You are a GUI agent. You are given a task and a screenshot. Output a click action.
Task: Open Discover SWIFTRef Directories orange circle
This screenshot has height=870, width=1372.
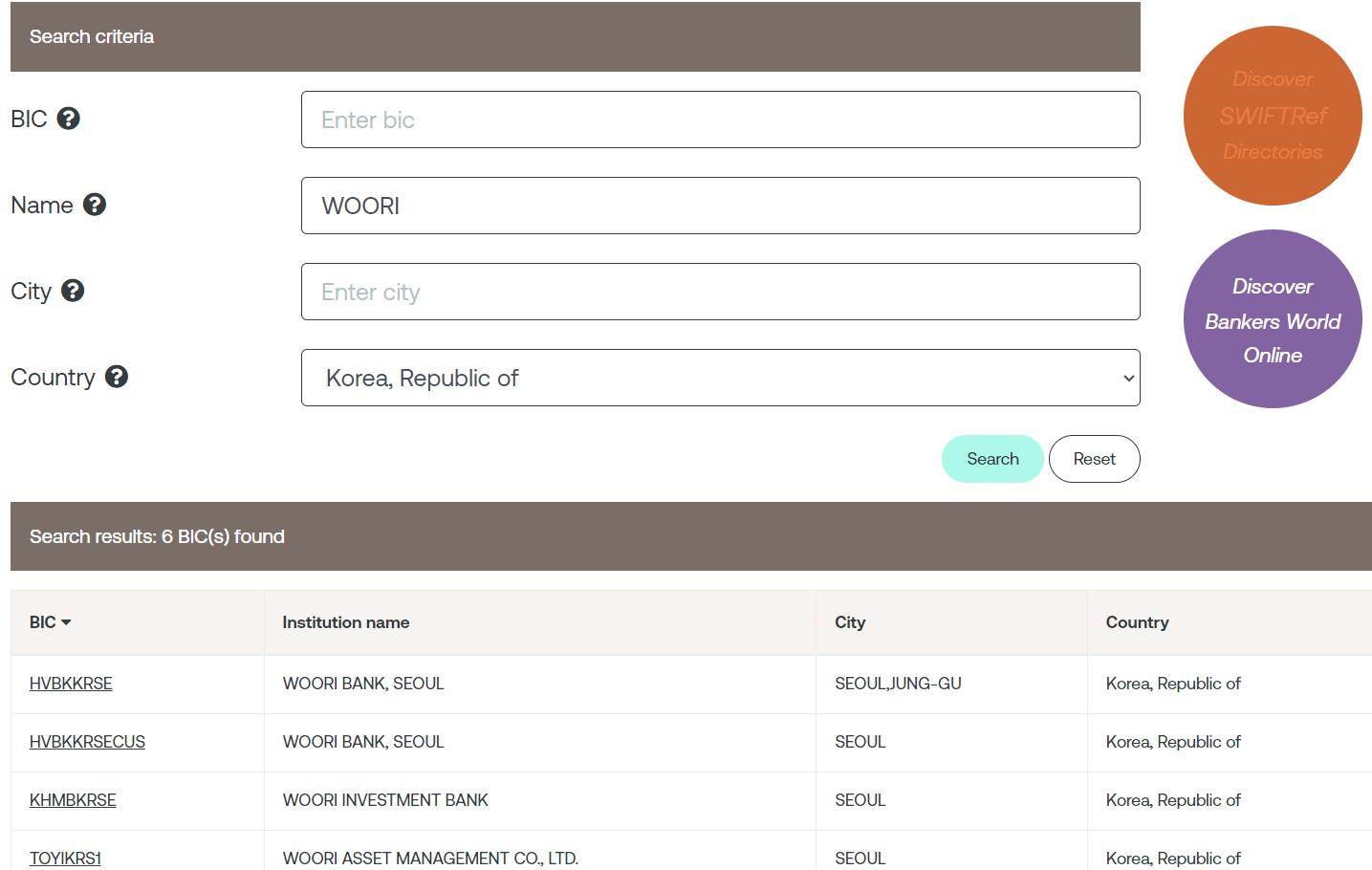pos(1273,116)
